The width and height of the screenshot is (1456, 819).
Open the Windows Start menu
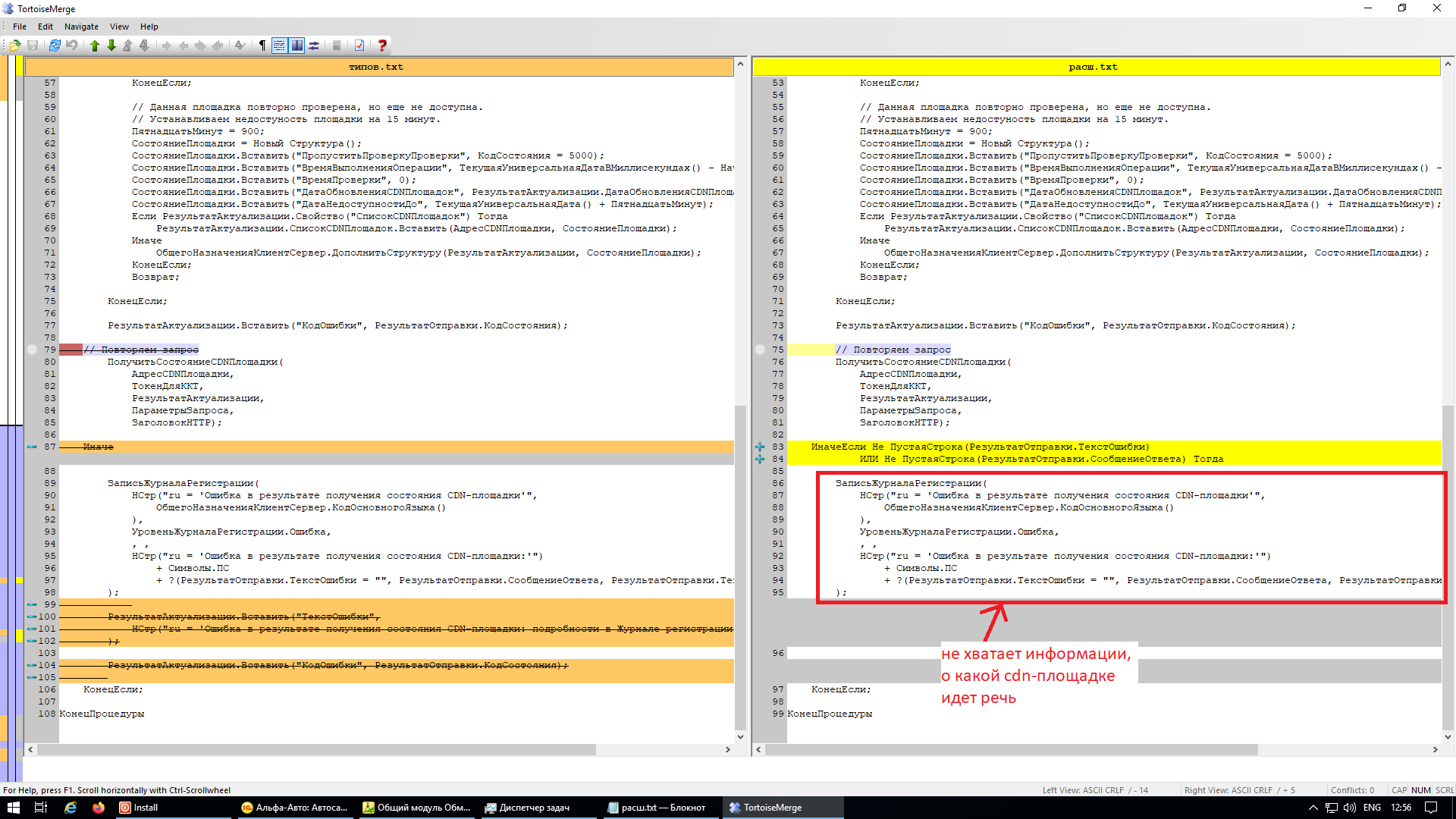coord(13,808)
